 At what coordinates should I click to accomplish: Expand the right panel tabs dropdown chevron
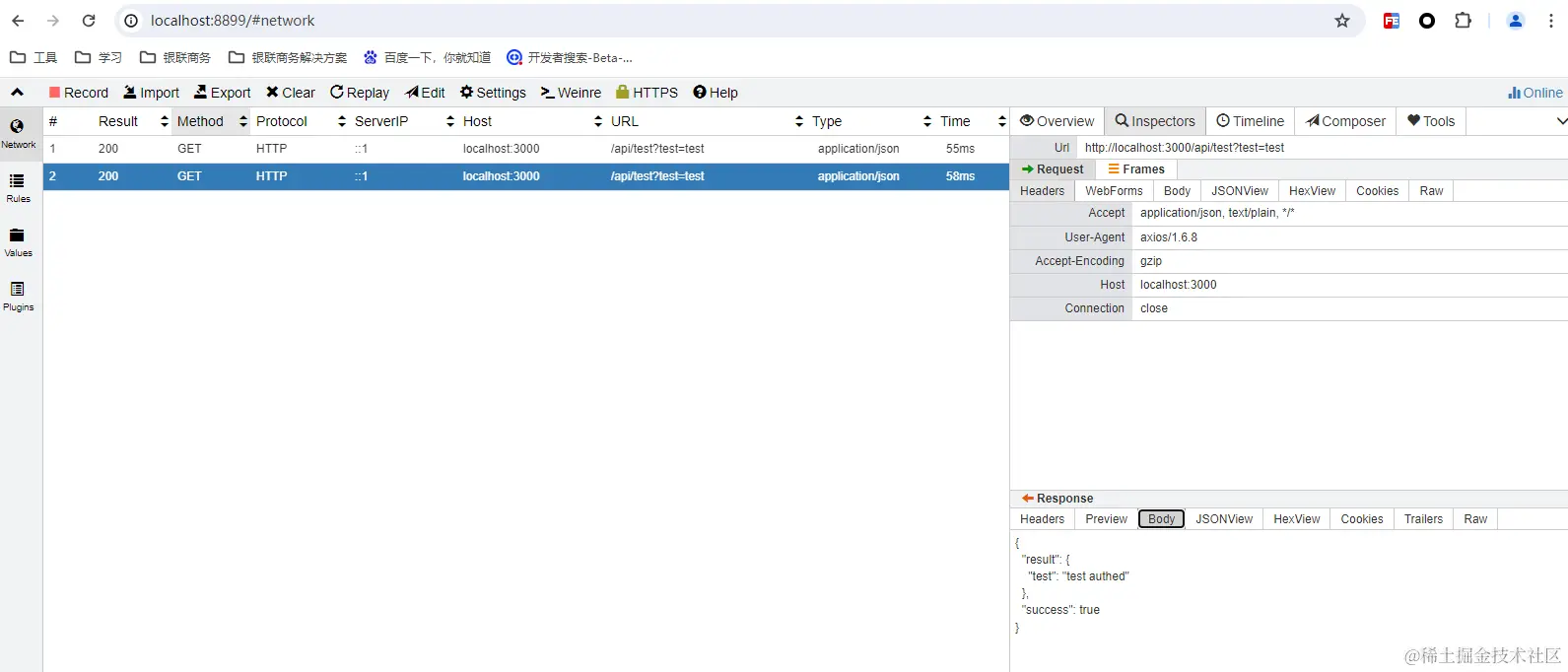[x=1561, y=121]
